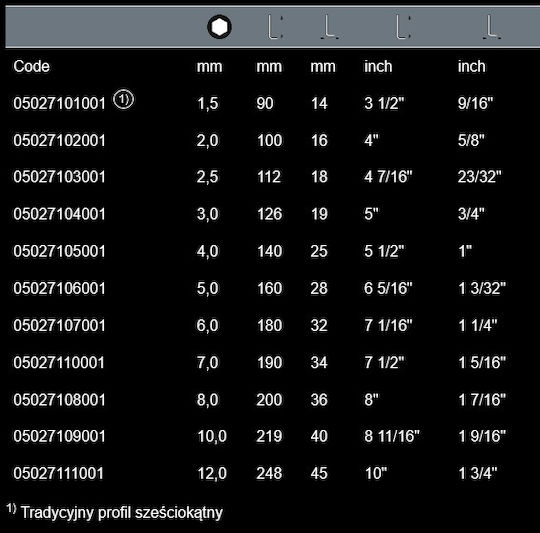Click the 10,0 mm size value

click(x=212, y=436)
